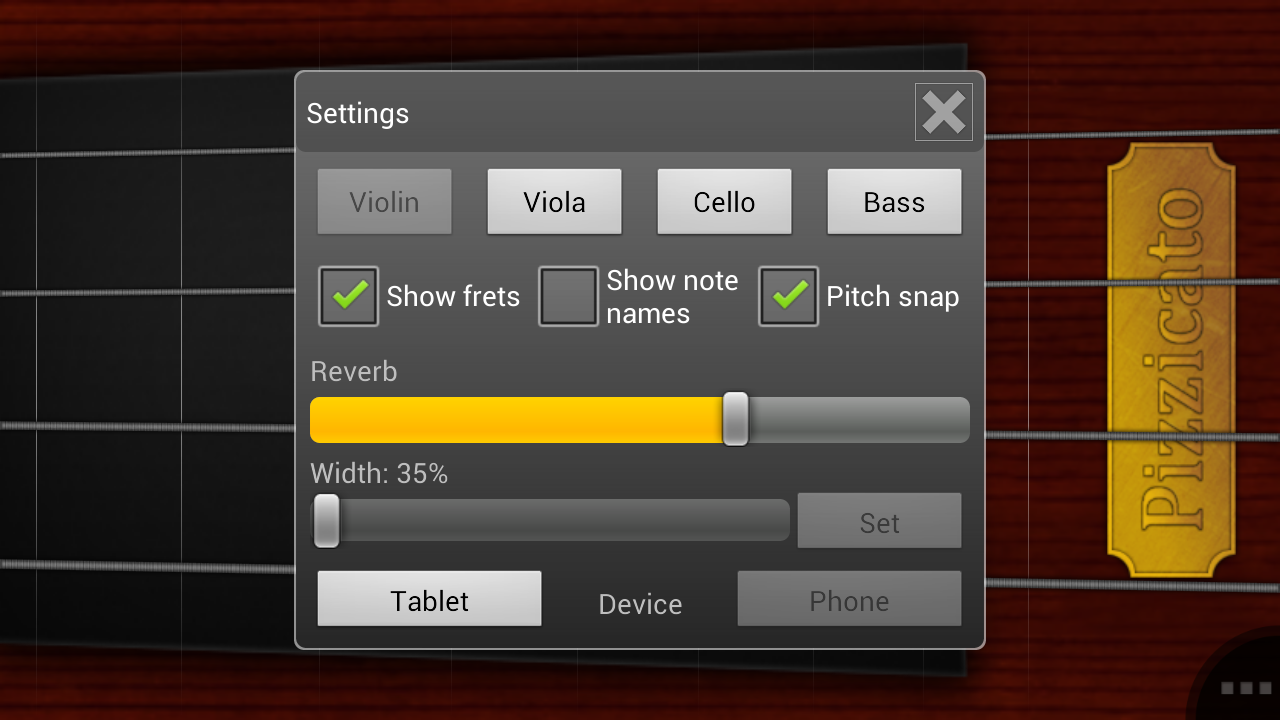This screenshot has height=720, width=1280.
Task: Click the Show note names checkbox
Action: pyautogui.click(x=568, y=296)
